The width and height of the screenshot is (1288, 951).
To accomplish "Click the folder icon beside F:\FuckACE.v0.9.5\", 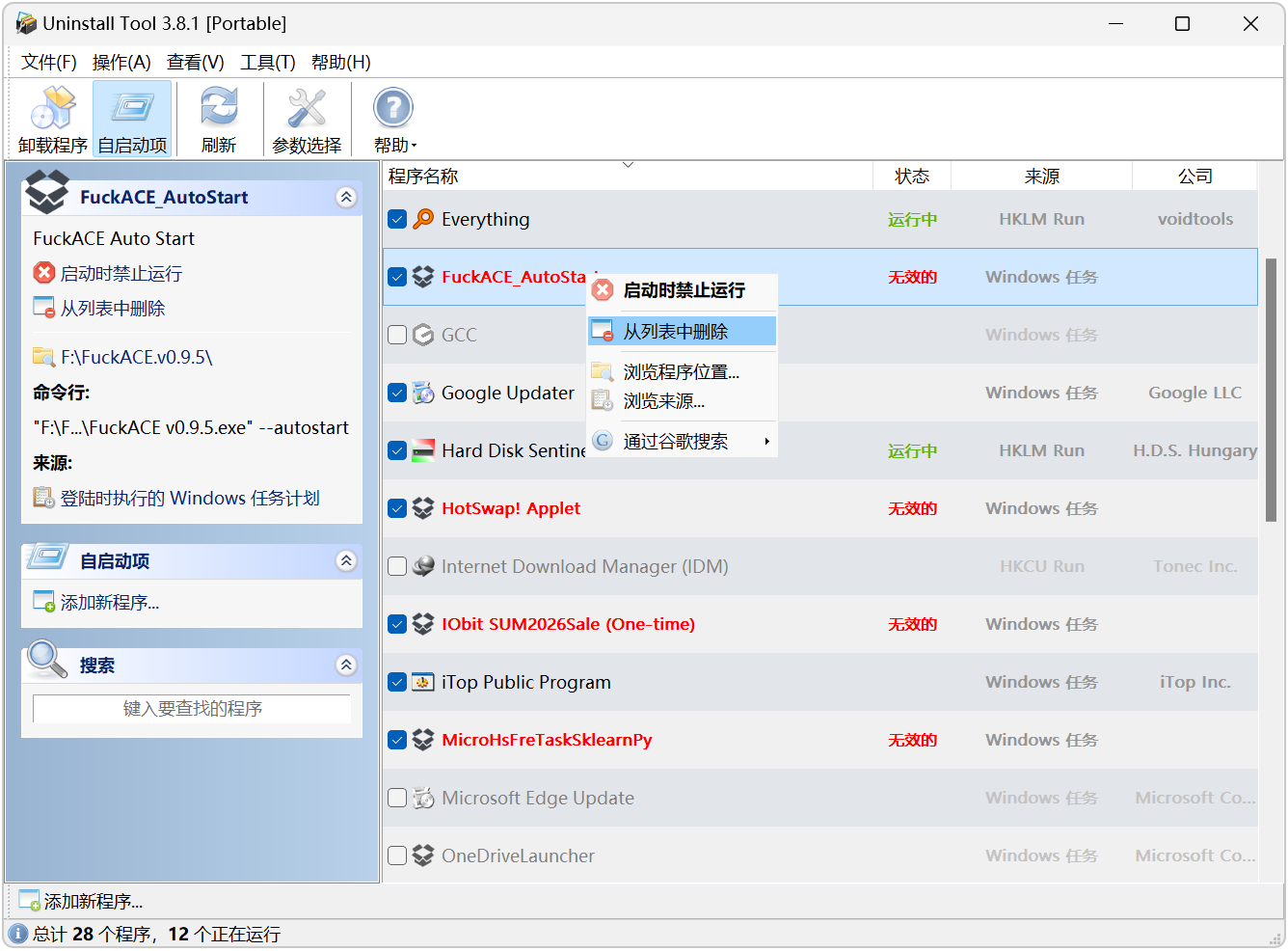I will tap(43, 357).
